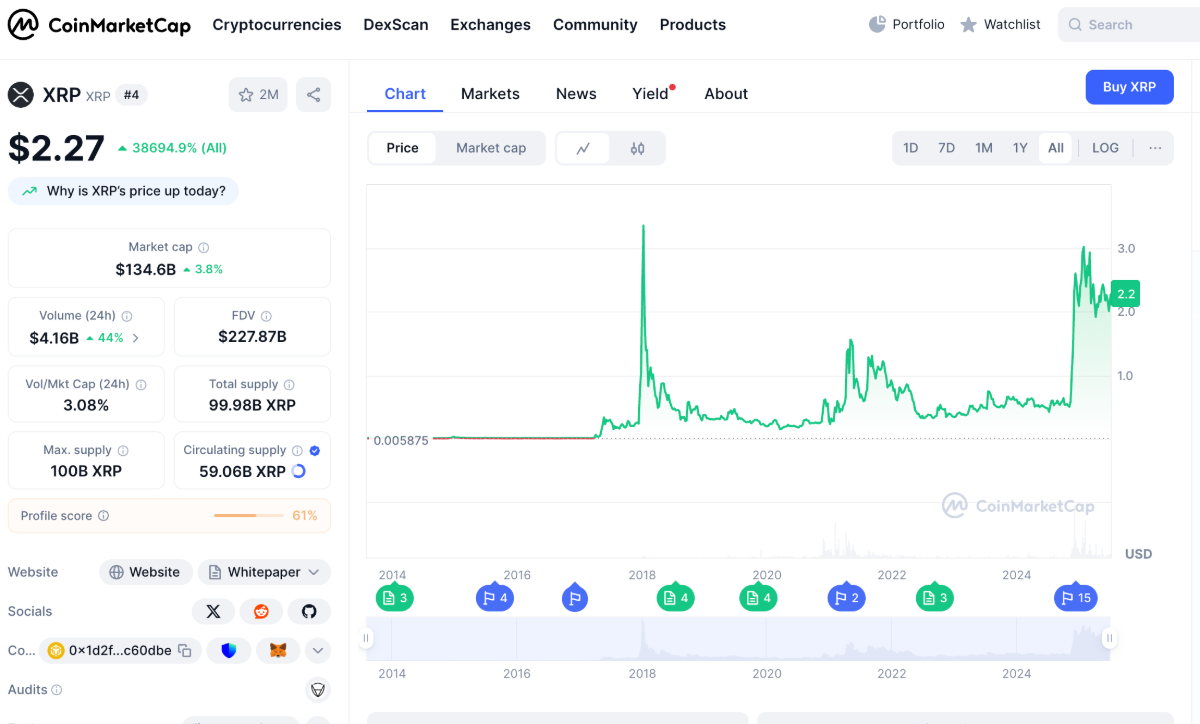
Task: Open Community nav menu
Action: click(x=595, y=24)
